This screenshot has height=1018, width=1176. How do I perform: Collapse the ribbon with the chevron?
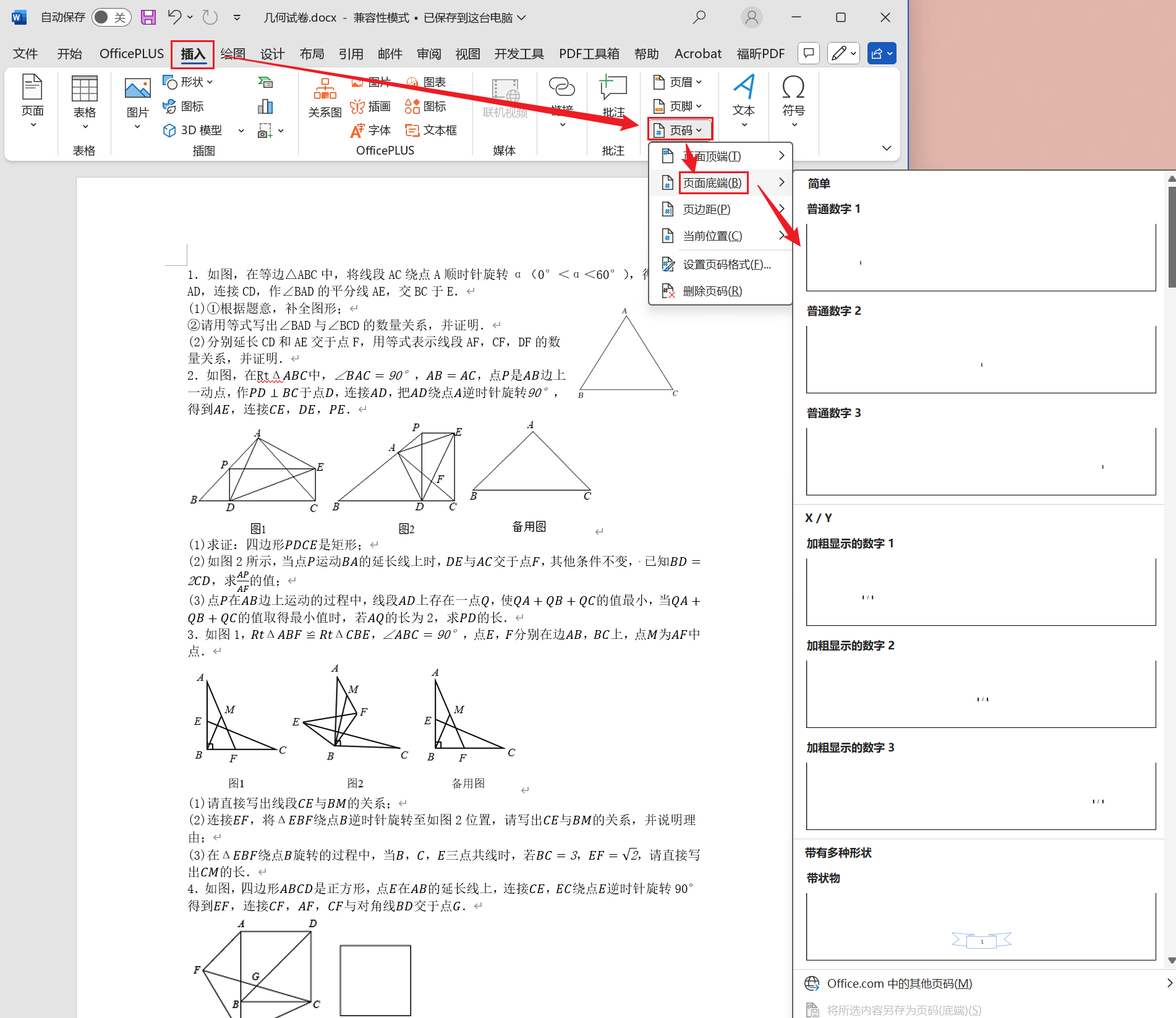(887, 148)
